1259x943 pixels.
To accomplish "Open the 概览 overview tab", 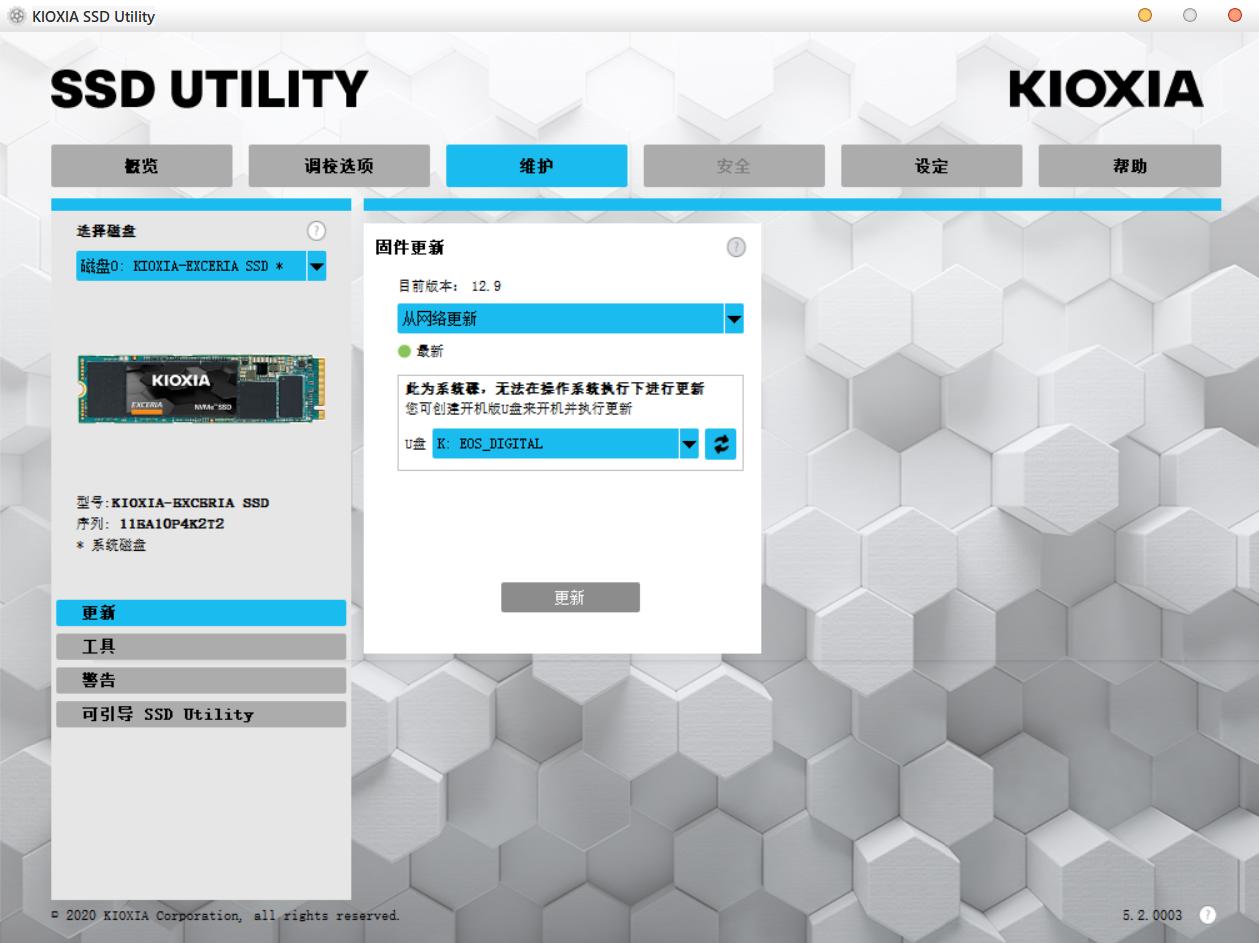I will [x=141, y=166].
